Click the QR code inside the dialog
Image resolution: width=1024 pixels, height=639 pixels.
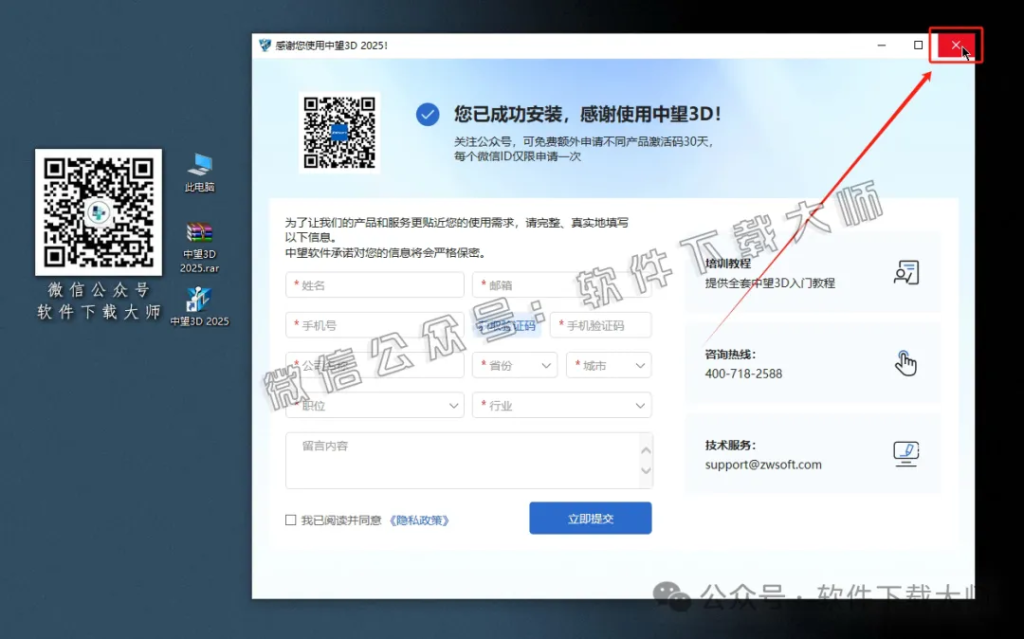point(340,131)
